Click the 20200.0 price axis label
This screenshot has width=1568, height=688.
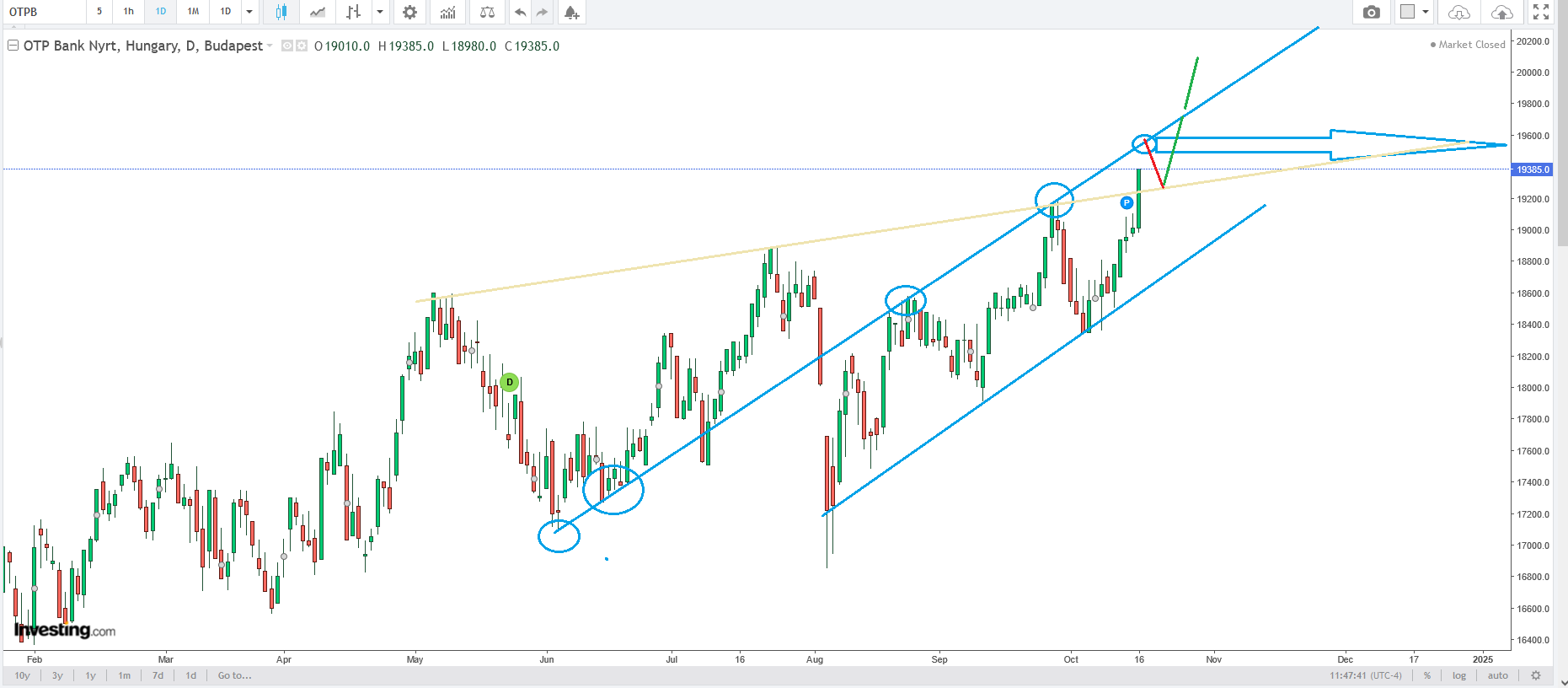coord(1533,41)
